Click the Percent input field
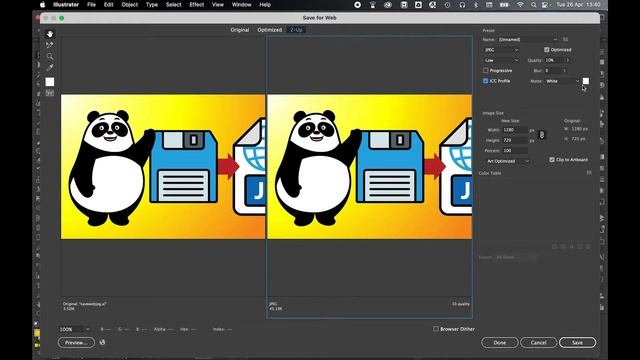 click(x=515, y=151)
